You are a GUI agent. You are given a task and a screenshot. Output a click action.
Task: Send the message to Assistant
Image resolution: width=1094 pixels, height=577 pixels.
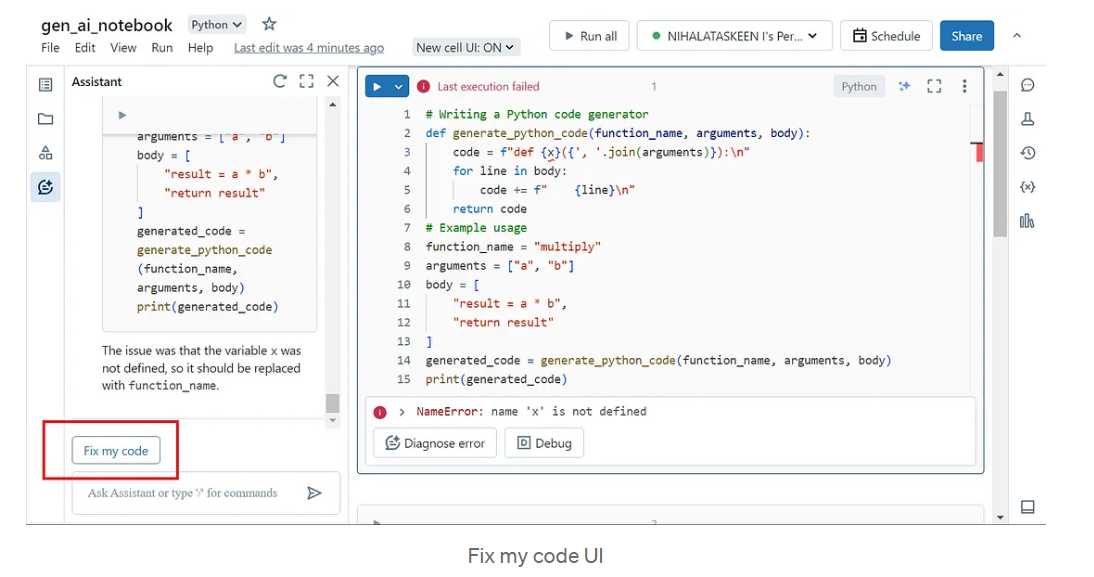(314, 493)
